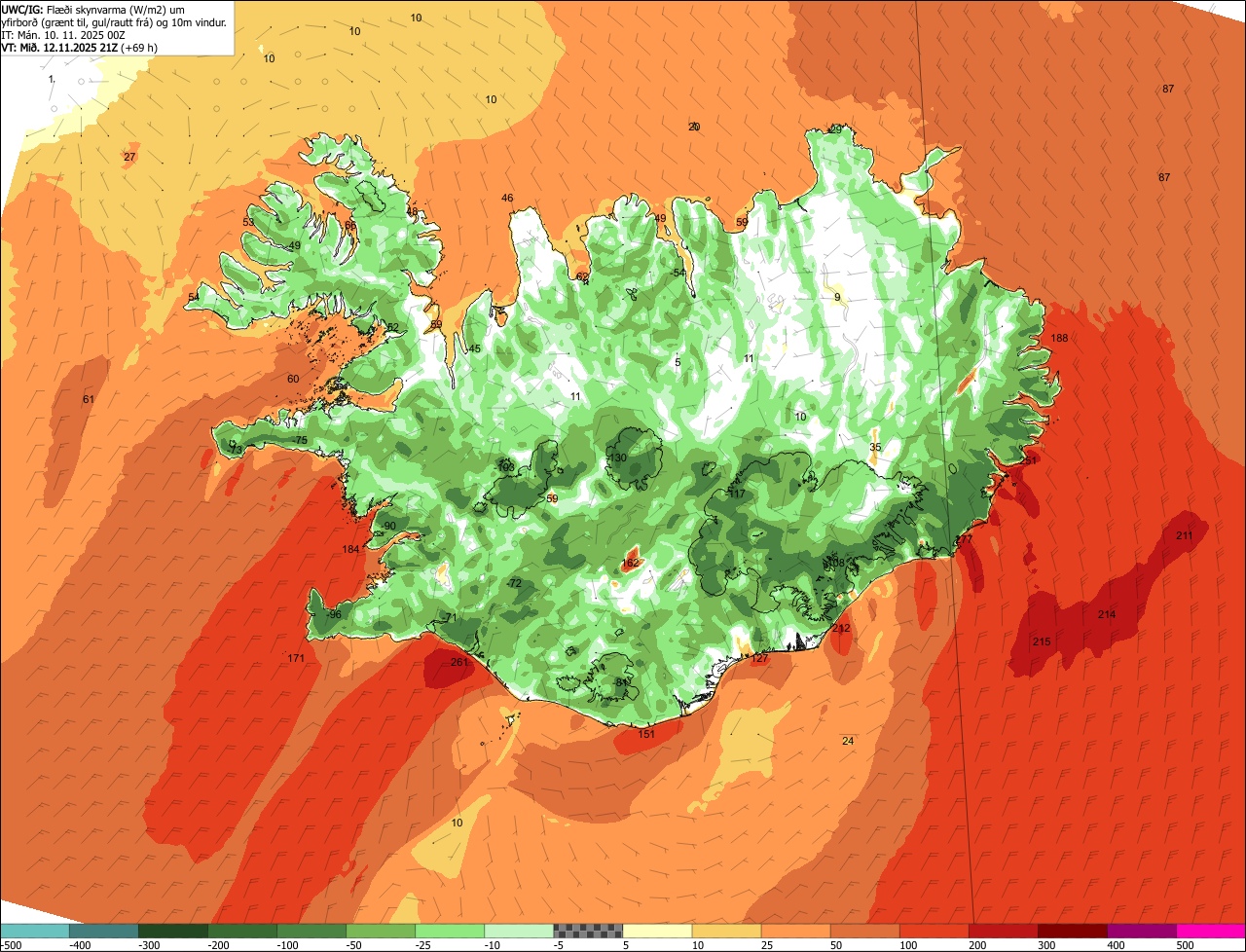Click the map value 184 off the west coast
Screen dimensions: 1246x952
(350, 549)
